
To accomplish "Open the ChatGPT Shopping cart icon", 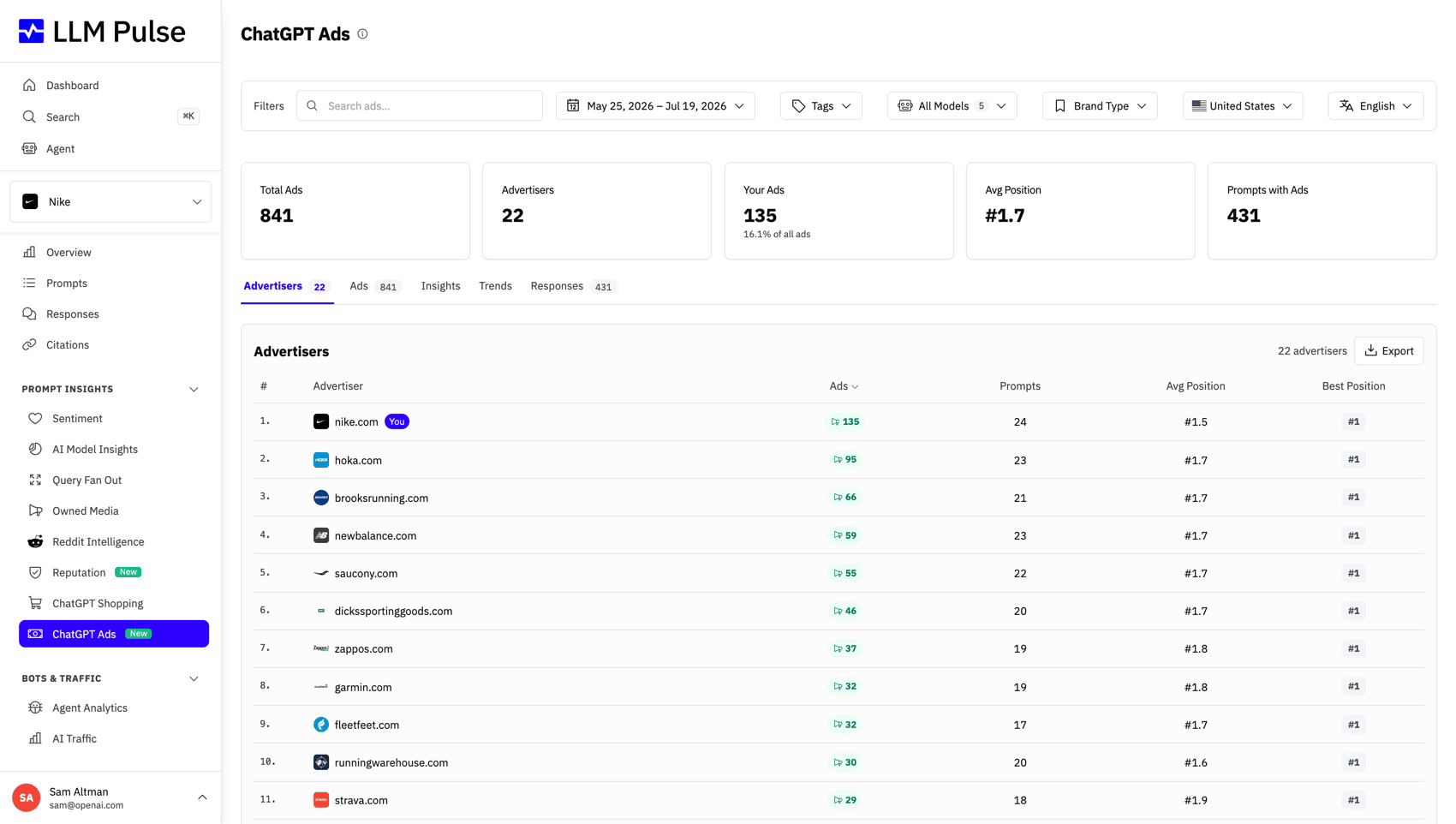I will click(35, 603).
